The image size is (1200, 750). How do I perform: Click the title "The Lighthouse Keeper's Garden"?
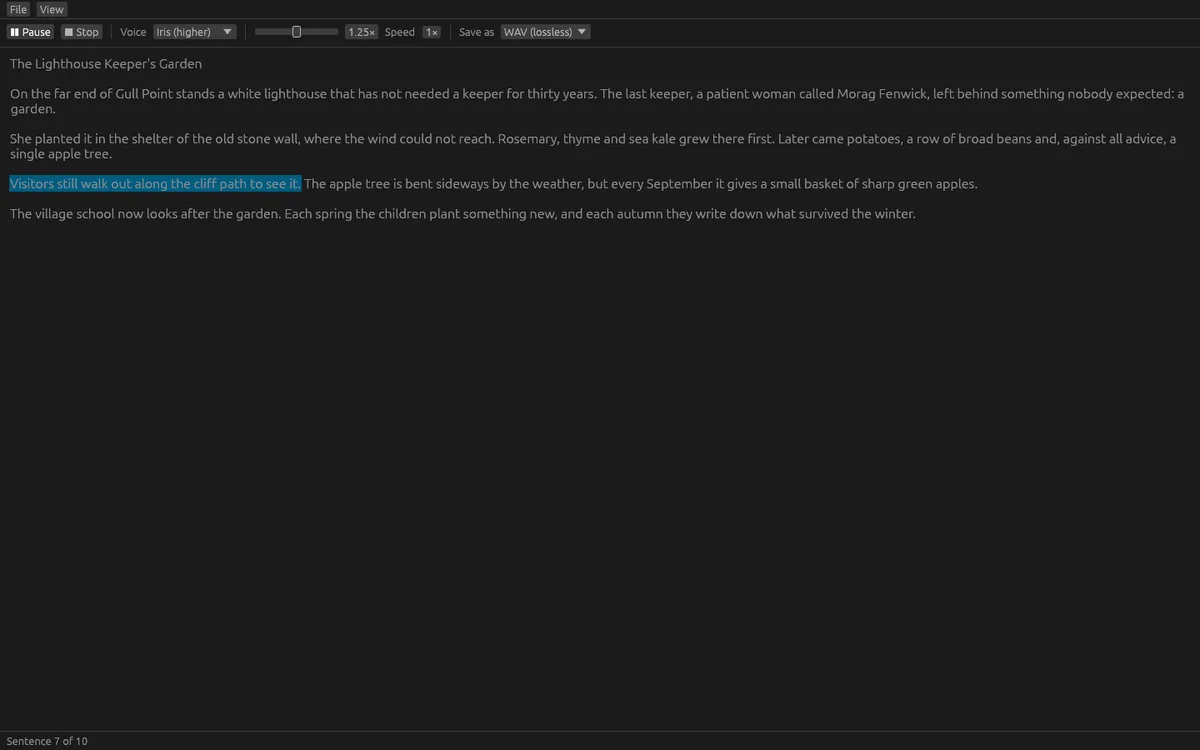[x=106, y=64]
